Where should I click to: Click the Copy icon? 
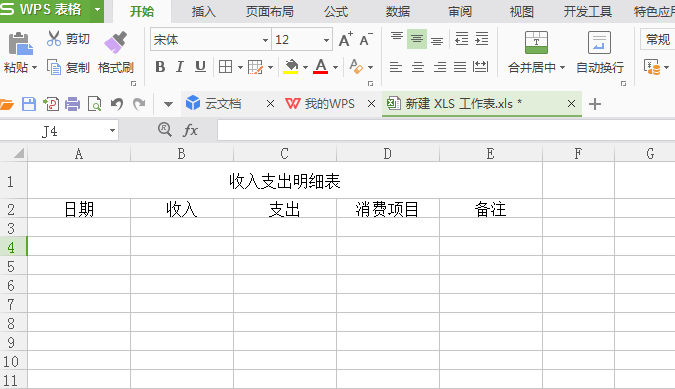[54, 67]
